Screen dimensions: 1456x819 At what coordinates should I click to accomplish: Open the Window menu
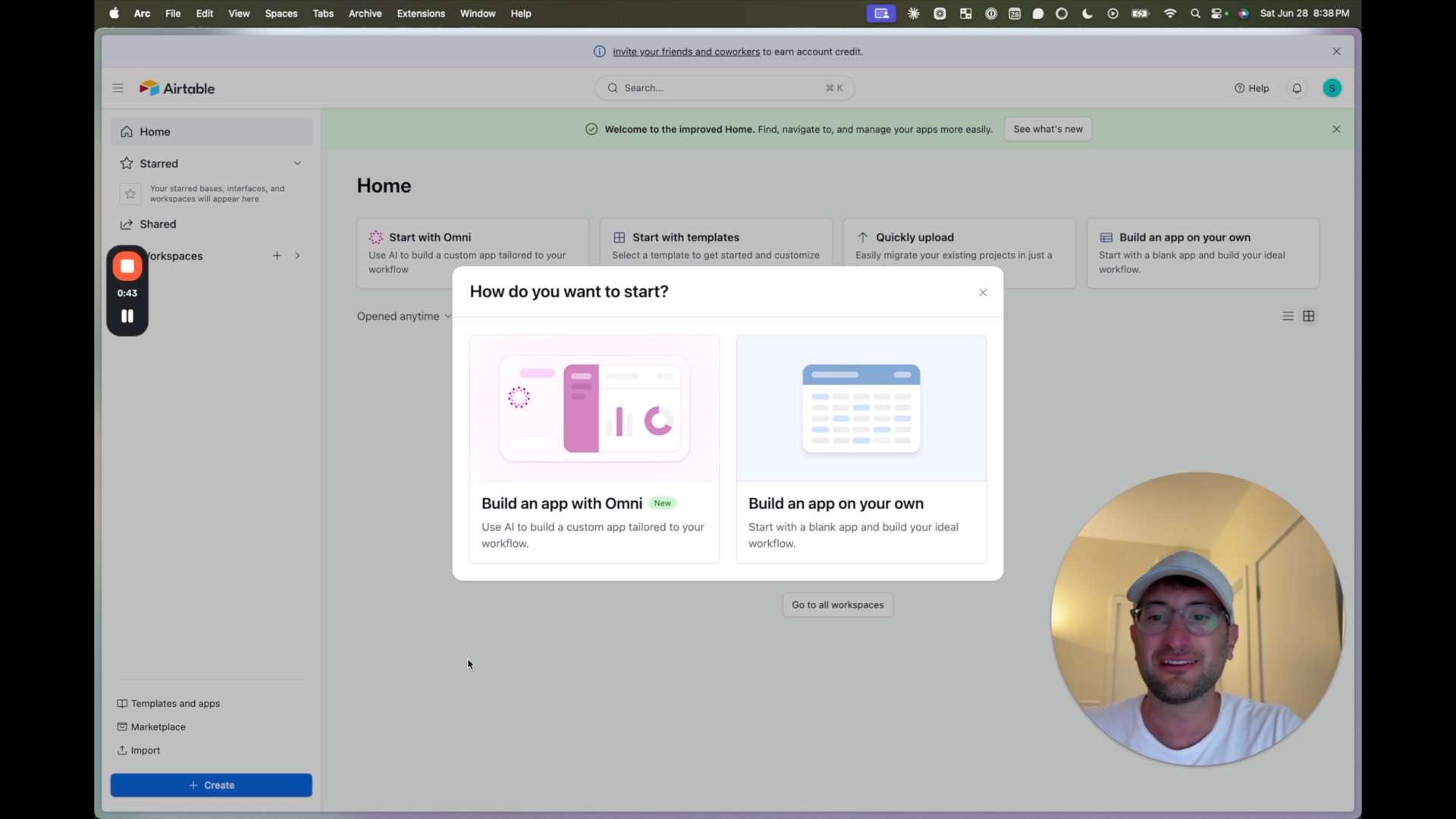pyautogui.click(x=478, y=14)
